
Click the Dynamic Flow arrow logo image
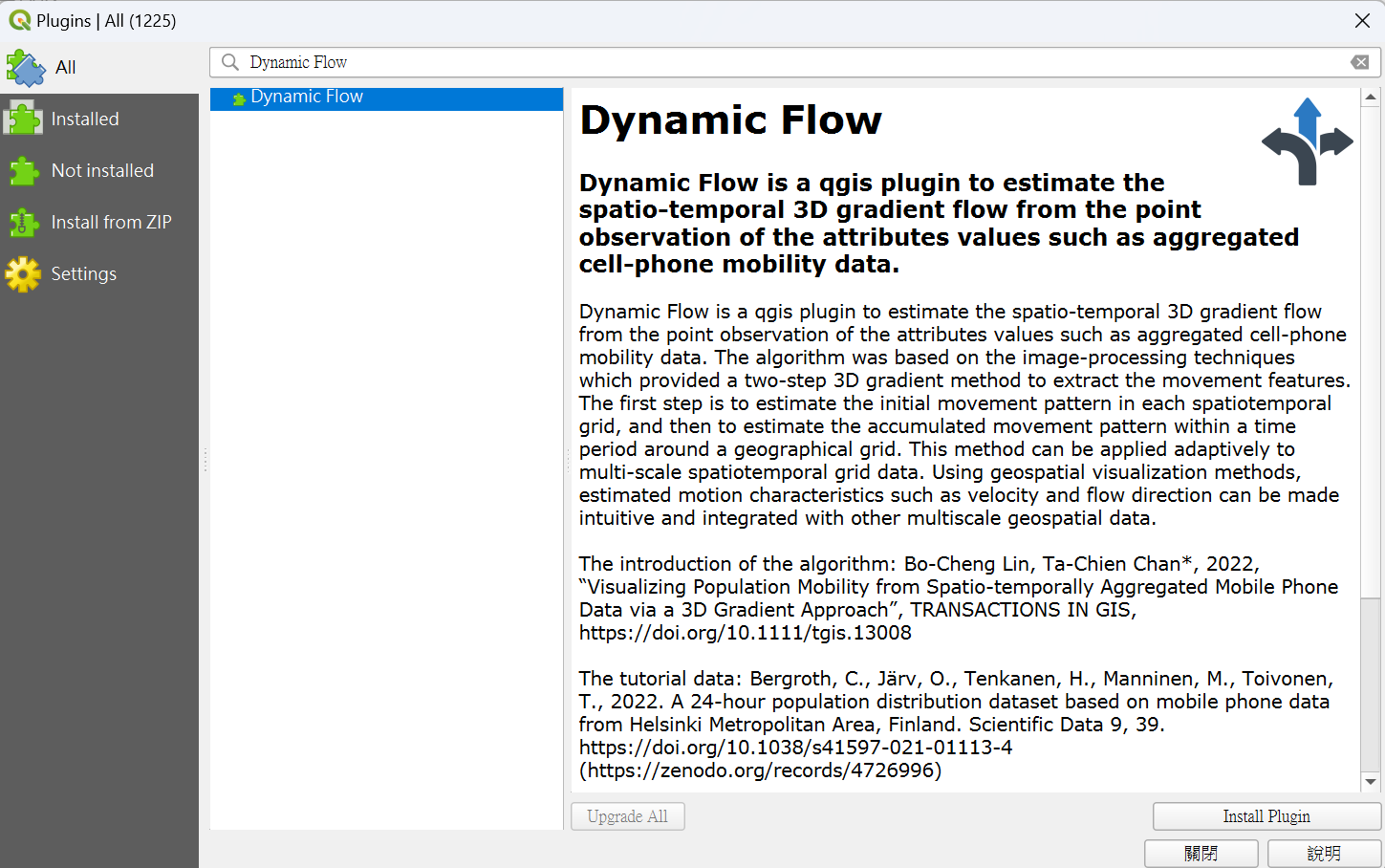[1312, 141]
